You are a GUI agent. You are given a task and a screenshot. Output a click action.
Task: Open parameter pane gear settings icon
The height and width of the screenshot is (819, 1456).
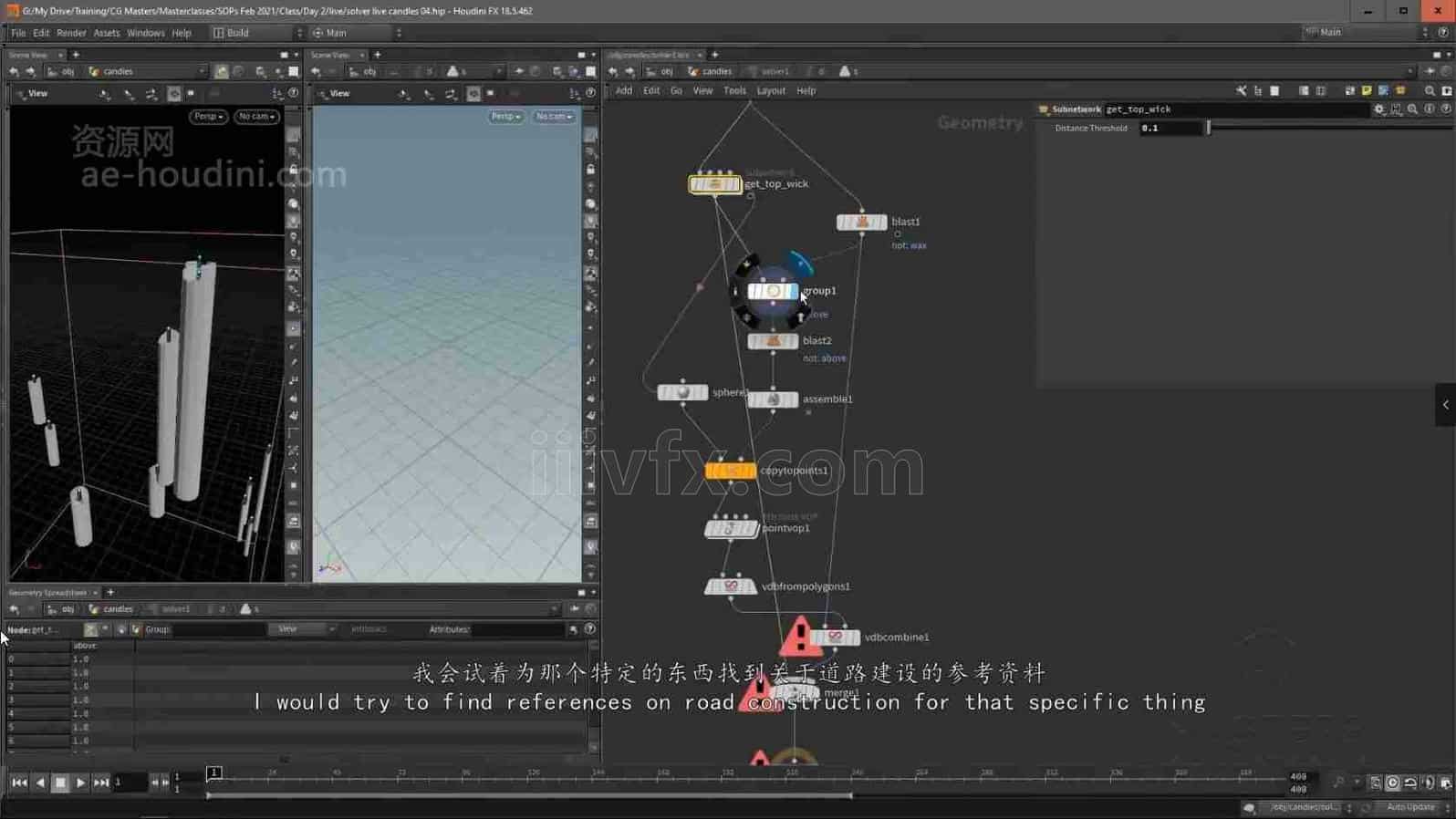(x=1378, y=109)
